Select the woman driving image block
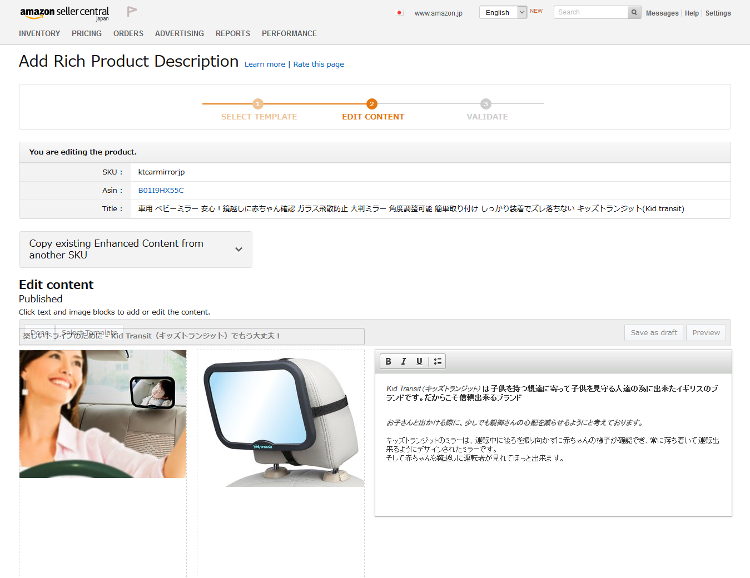Viewport: 750px width, 578px height. (103, 414)
